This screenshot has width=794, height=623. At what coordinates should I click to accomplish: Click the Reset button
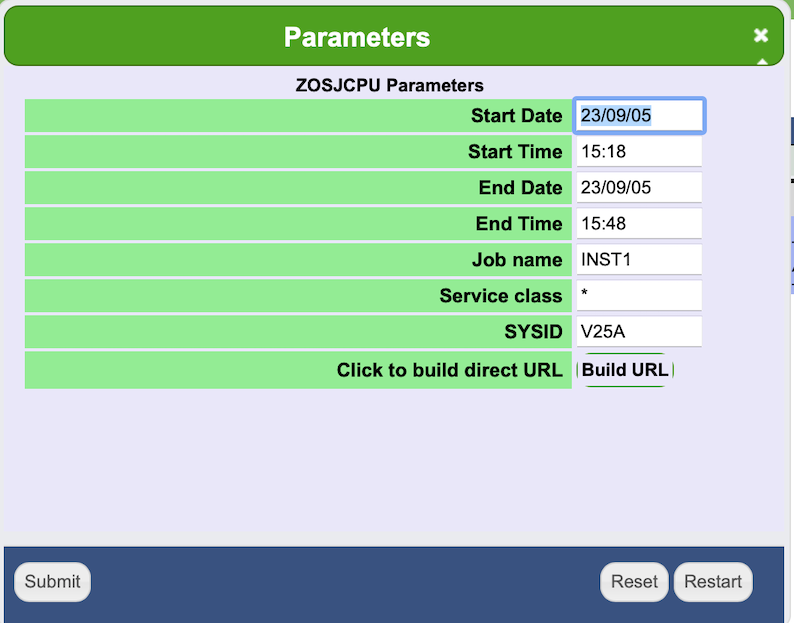click(x=634, y=582)
